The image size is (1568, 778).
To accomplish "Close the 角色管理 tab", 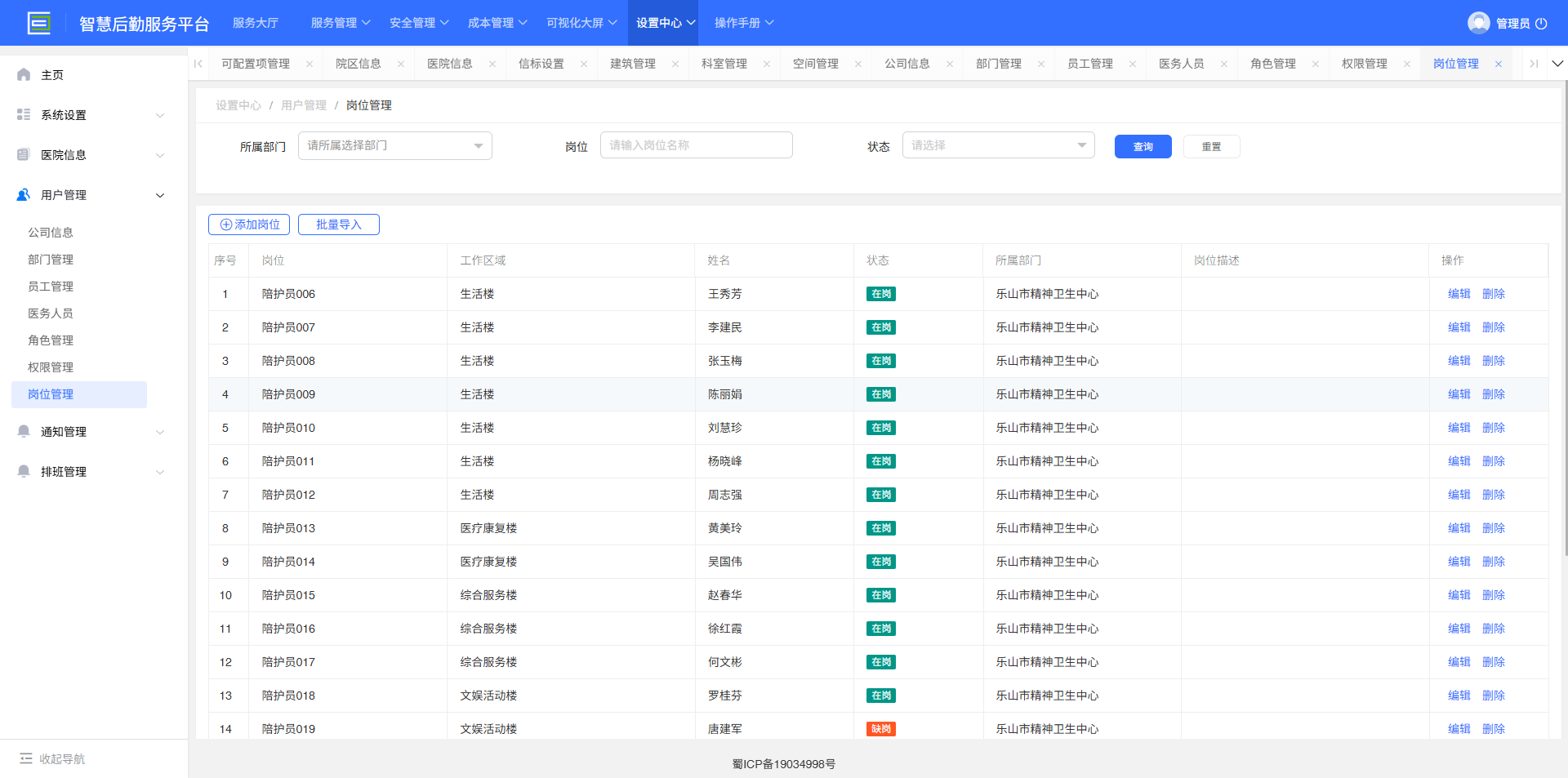I will click(1316, 64).
